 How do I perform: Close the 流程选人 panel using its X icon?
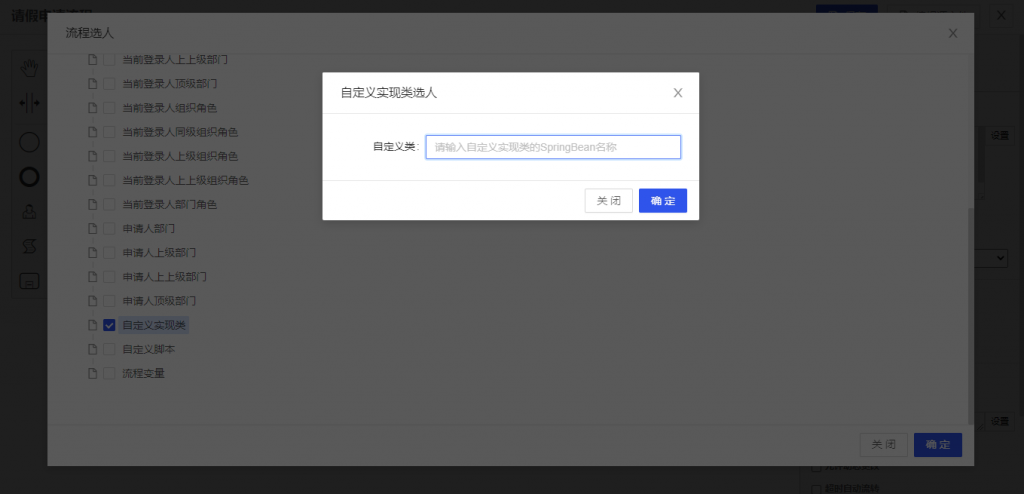pyautogui.click(x=952, y=33)
